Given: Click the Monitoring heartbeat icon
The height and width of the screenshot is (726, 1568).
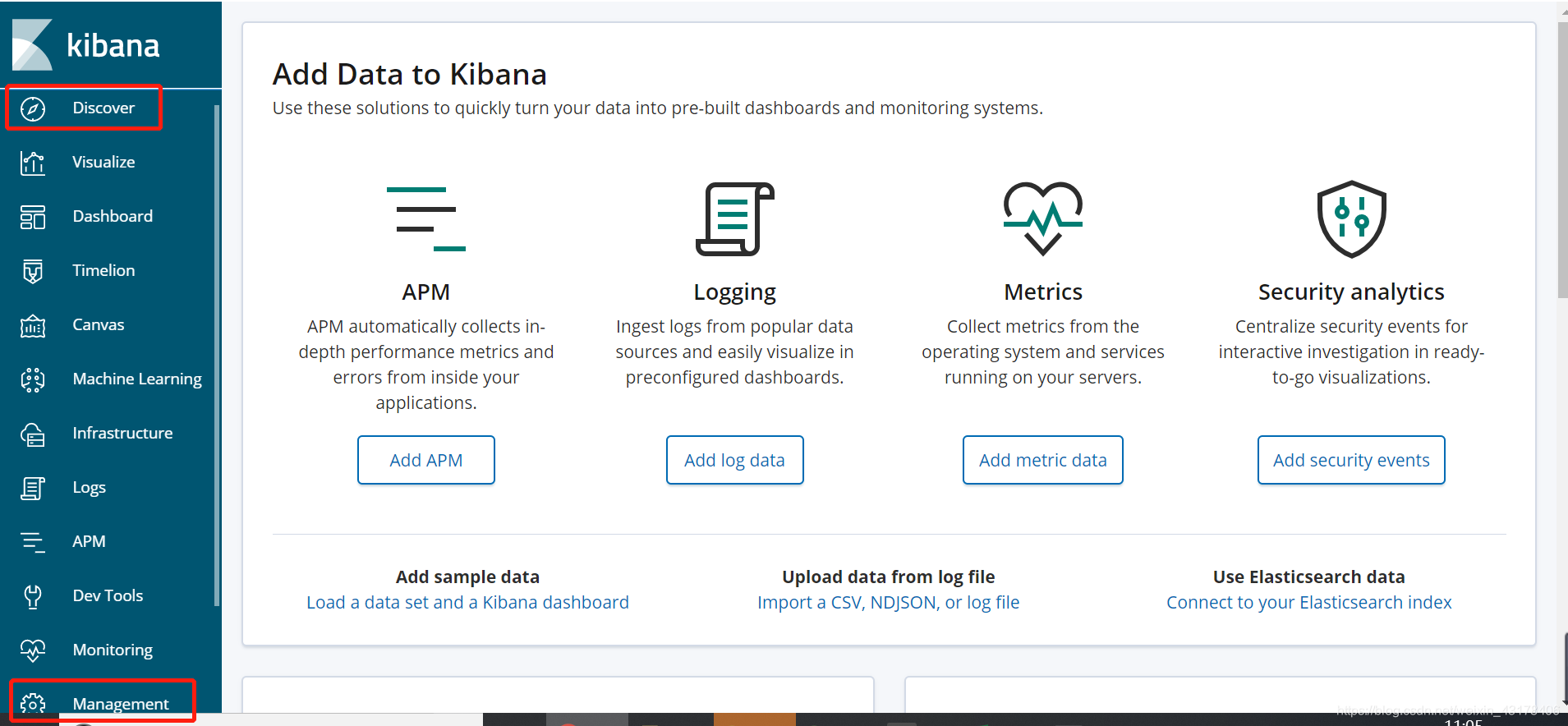Looking at the screenshot, I should 33,650.
